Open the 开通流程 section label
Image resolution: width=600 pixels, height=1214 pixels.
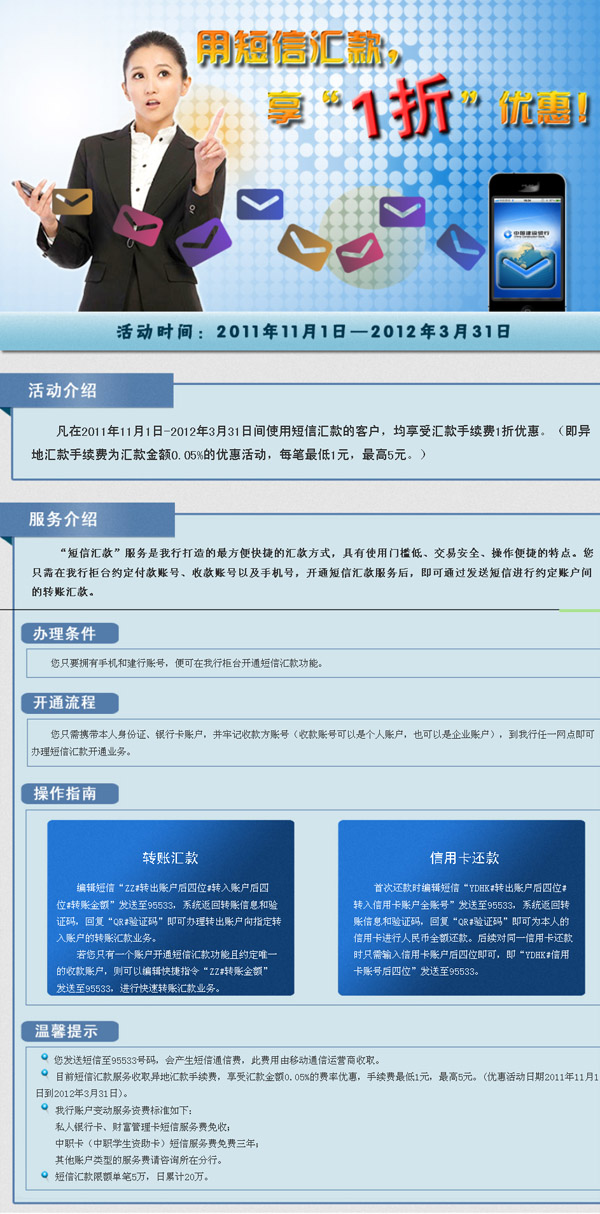pyautogui.click(x=65, y=702)
